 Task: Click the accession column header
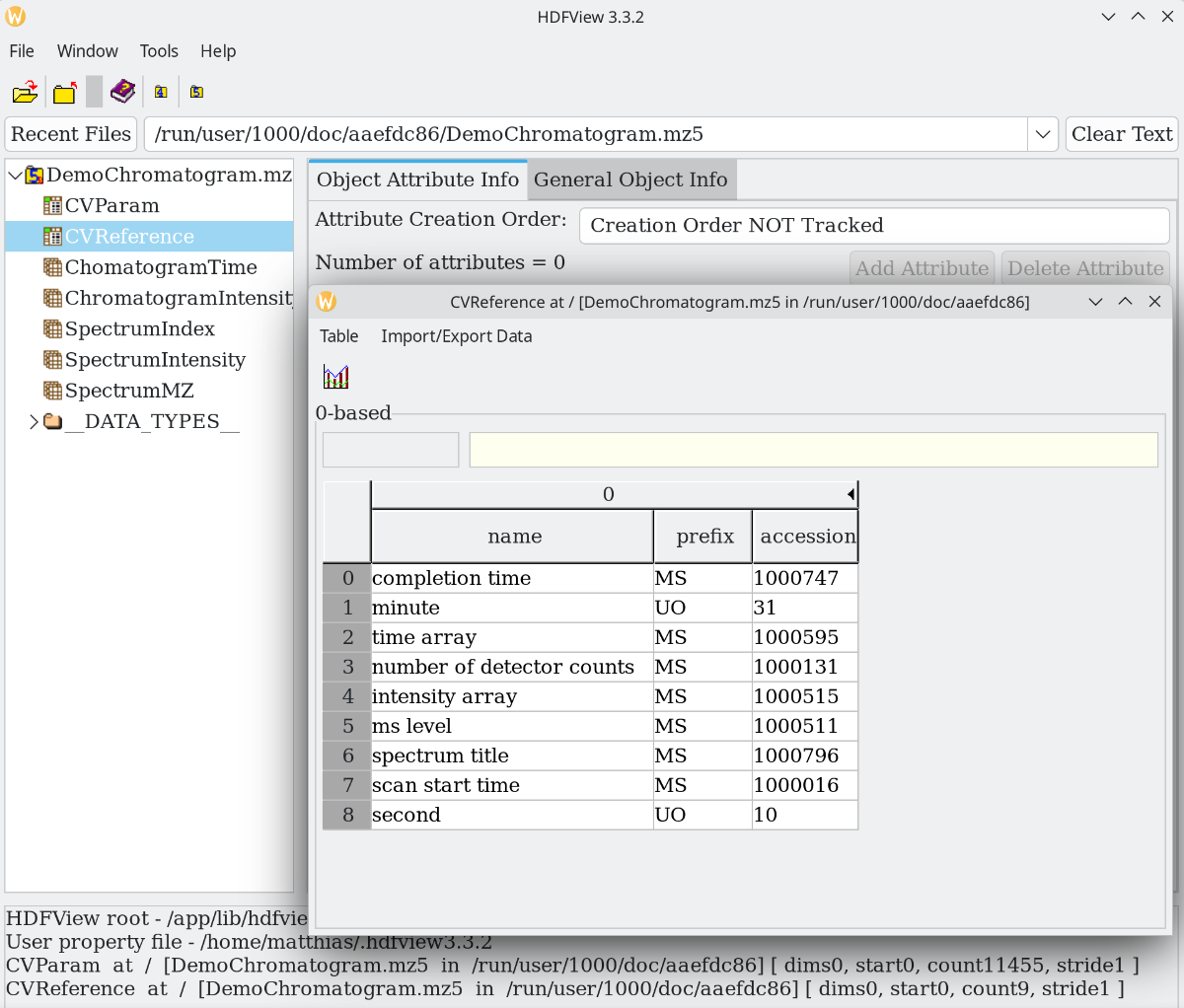coord(806,537)
